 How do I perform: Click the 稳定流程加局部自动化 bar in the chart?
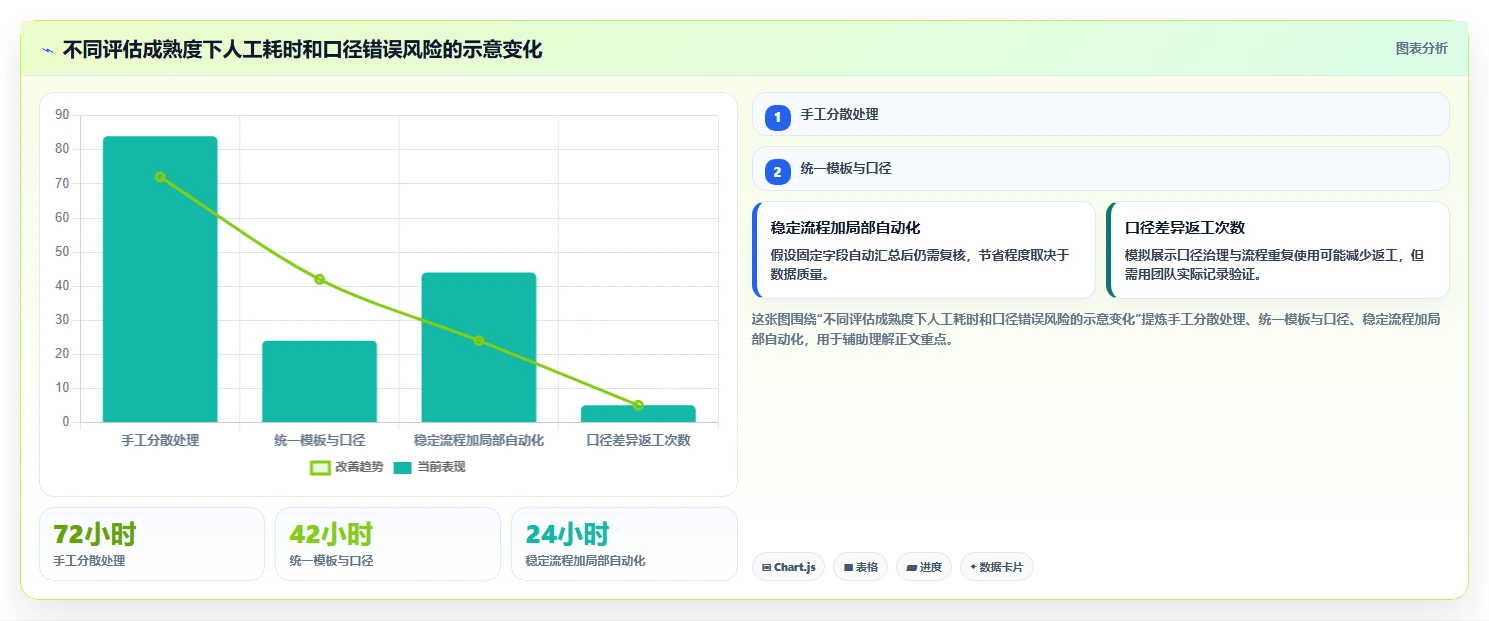point(479,347)
